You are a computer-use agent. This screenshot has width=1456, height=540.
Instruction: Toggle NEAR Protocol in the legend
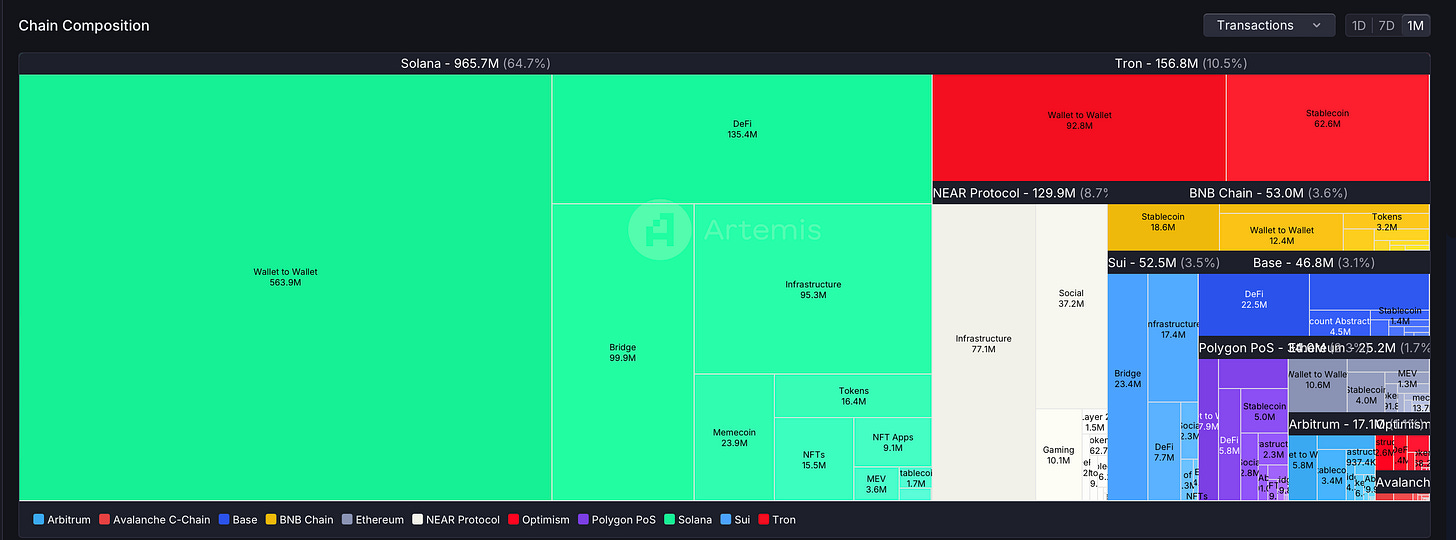coord(456,520)
